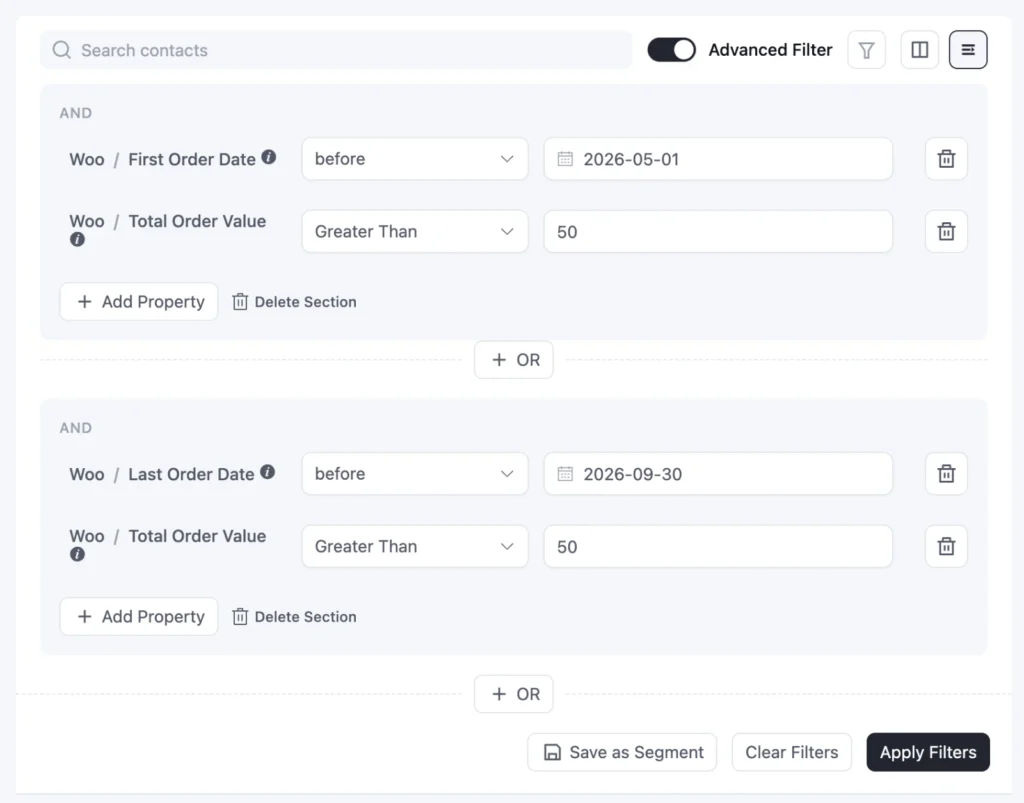This screenshot has height=803, width=1024.
Task: Delete the Last Order Date filter row
Action: click(946, 473)
